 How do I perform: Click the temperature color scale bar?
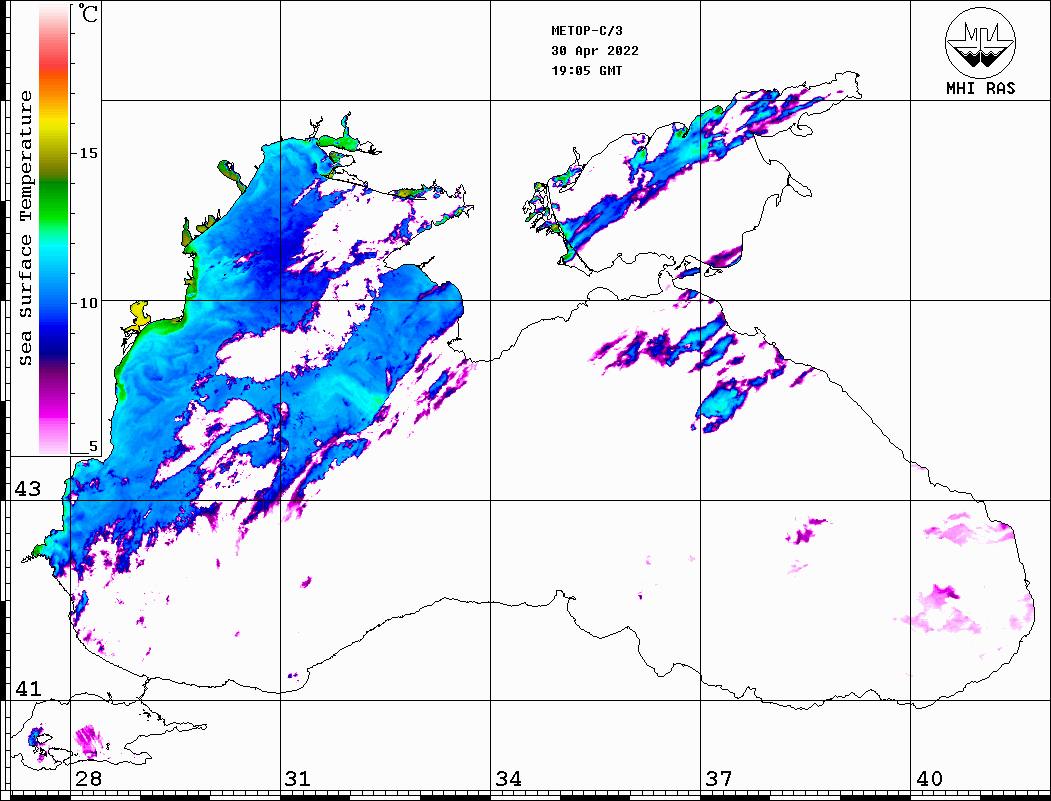(54, 229)
